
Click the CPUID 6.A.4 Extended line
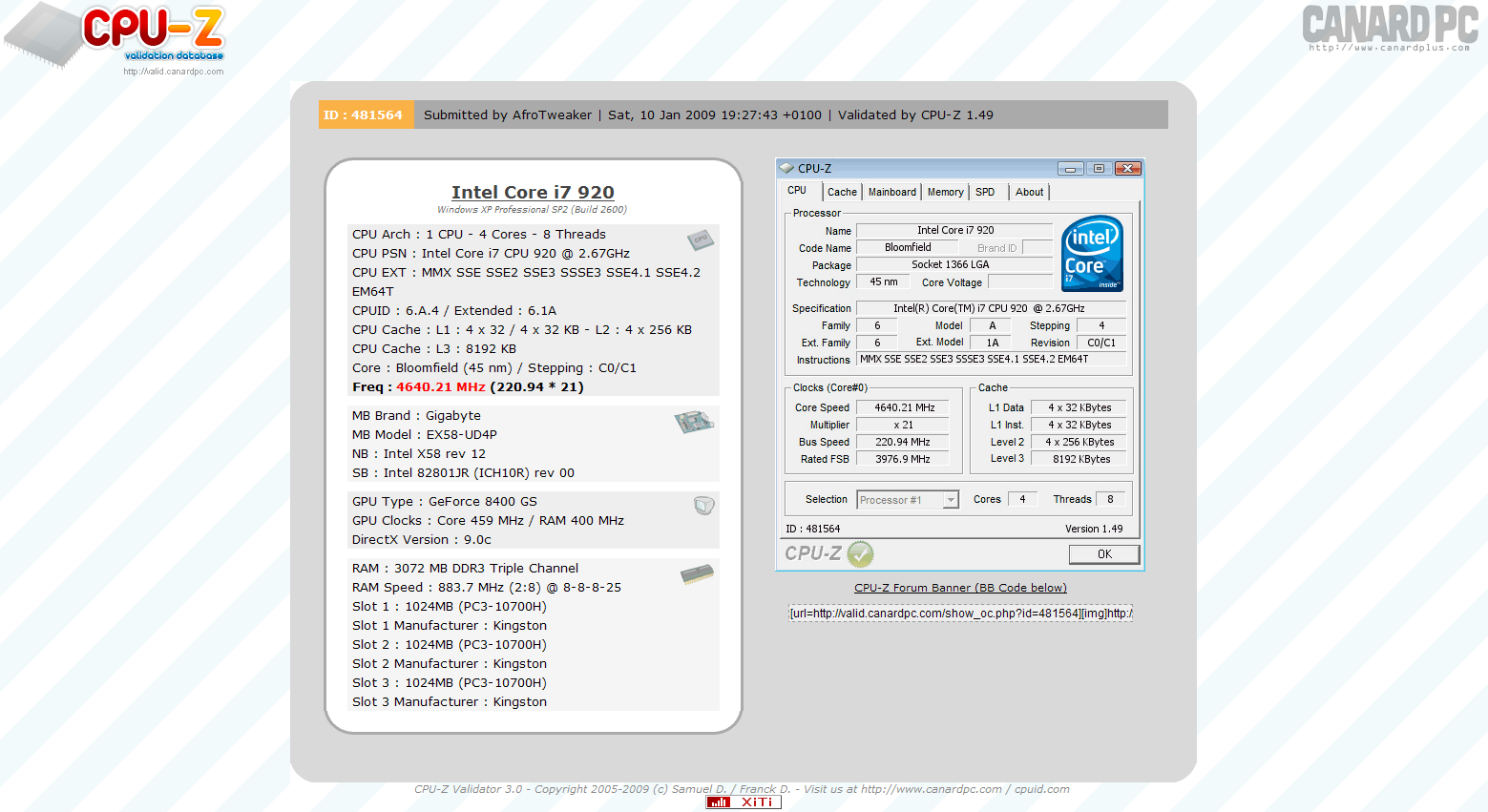tap(454, 310)
